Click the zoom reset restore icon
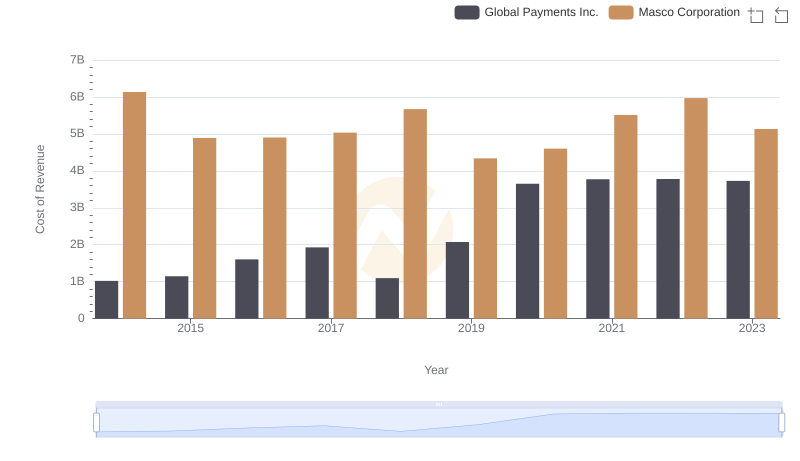The width and height of the screenshot is (800, 461). click(x=781, y=15)
